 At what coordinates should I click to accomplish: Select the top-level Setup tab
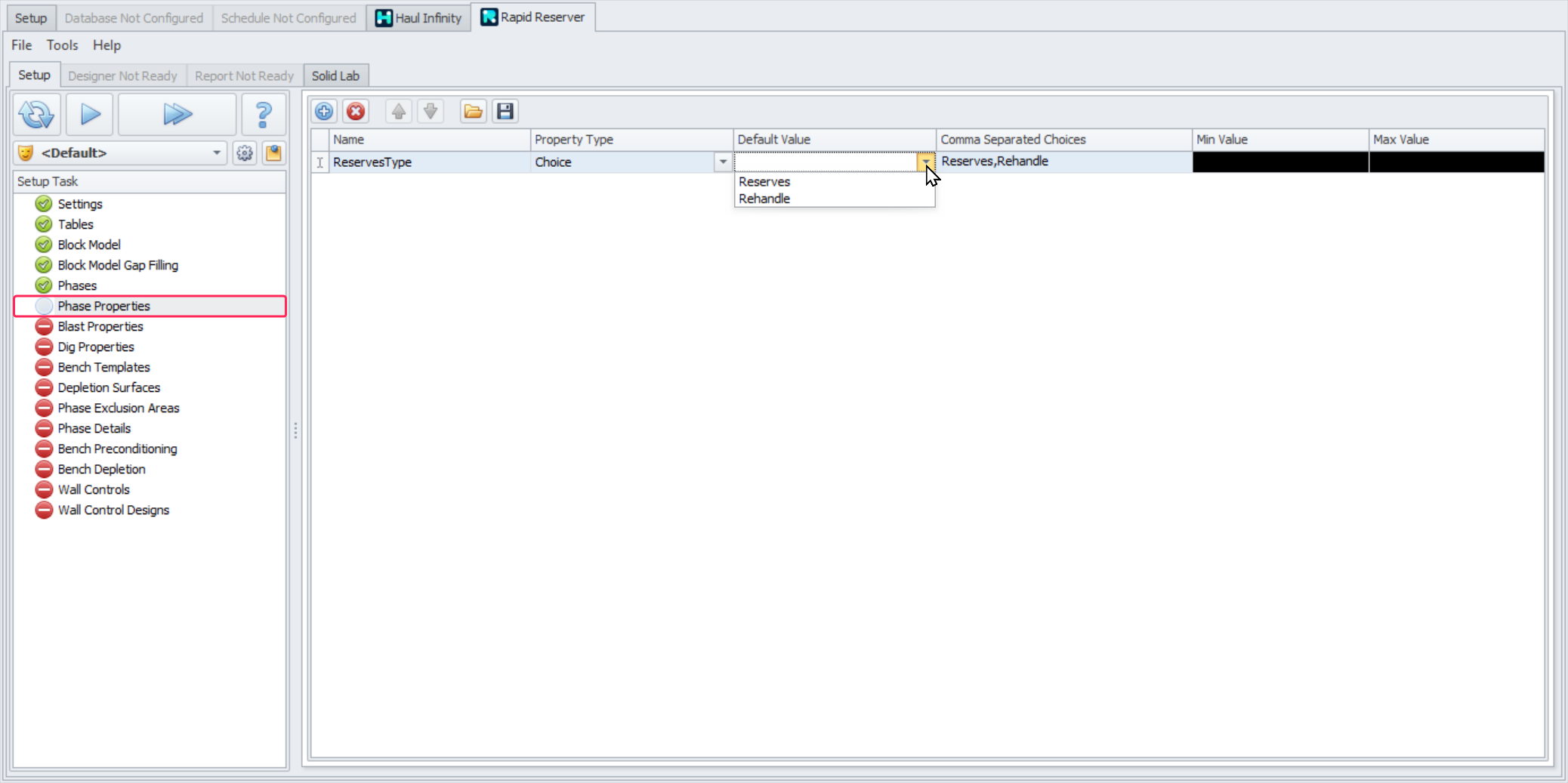[31, 17]
